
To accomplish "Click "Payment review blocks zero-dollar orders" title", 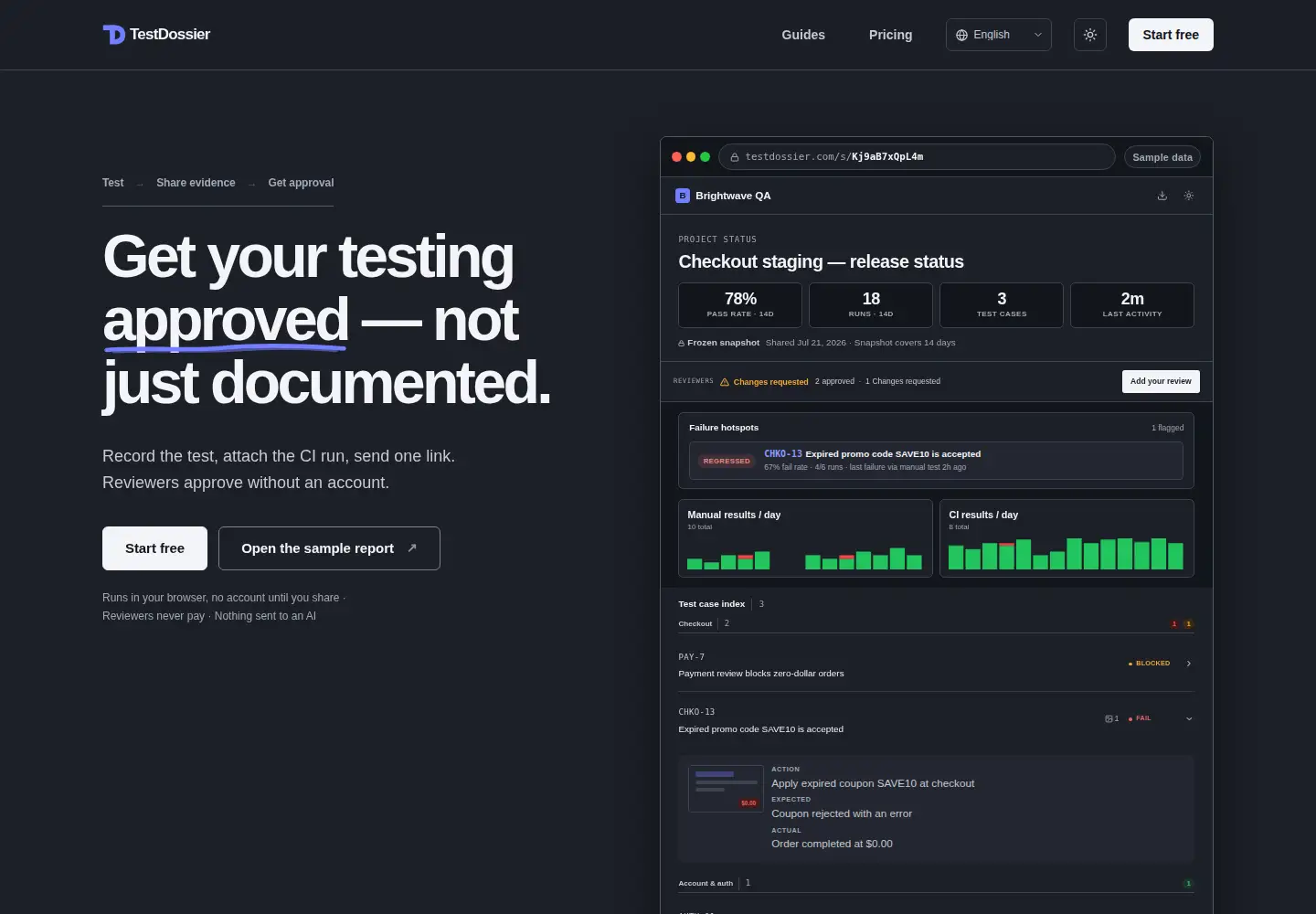I will tap(761, 674).
